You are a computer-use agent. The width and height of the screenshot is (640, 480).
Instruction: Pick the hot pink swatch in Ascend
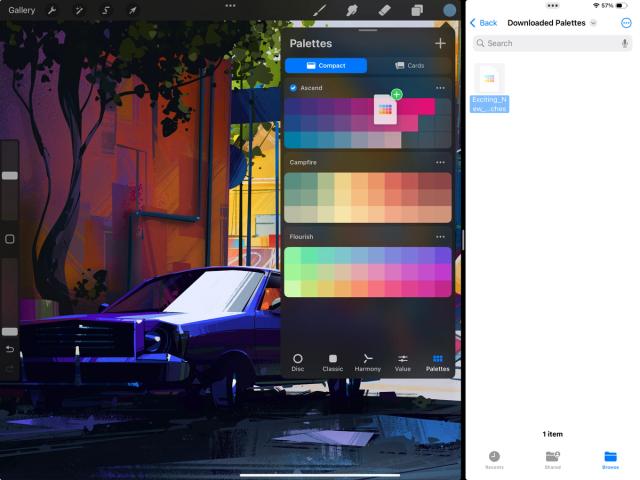[426, 107]
